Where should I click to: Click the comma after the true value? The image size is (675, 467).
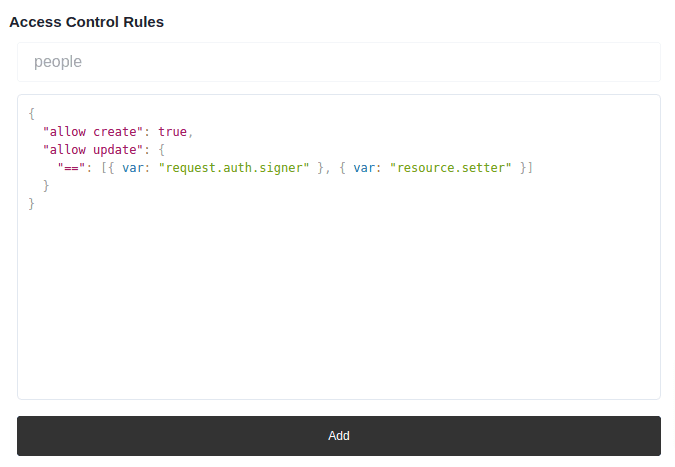pyautogui.click(x=190, y=132)
